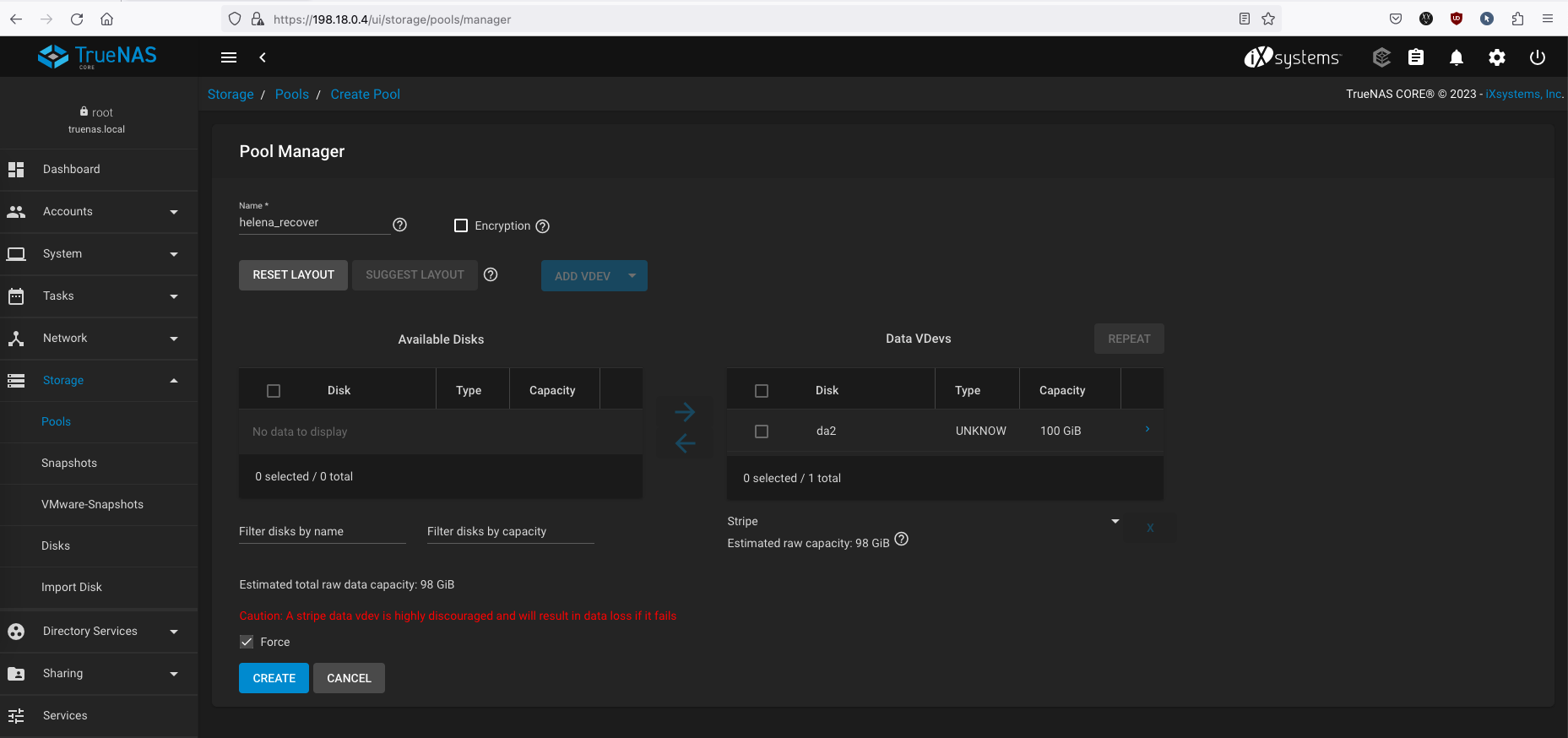Viewport: 1568px width, 738px height.
Task: Click the Reset Layout button
Action: click(x=293, y=275)
